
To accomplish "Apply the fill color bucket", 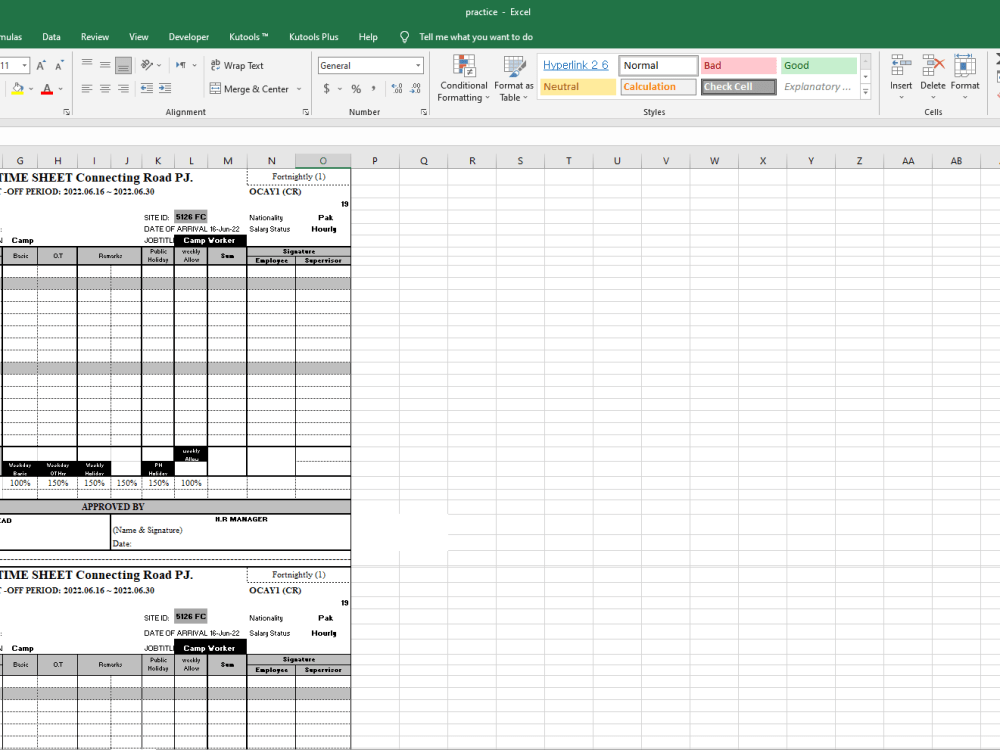I will pos(17,89).
